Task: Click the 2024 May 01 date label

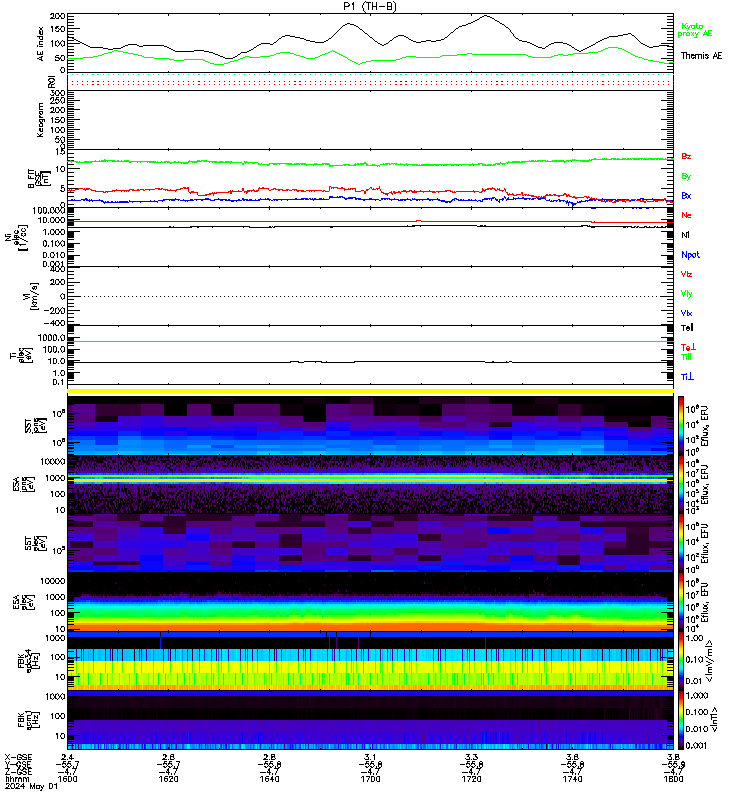Action: (31, 787)
